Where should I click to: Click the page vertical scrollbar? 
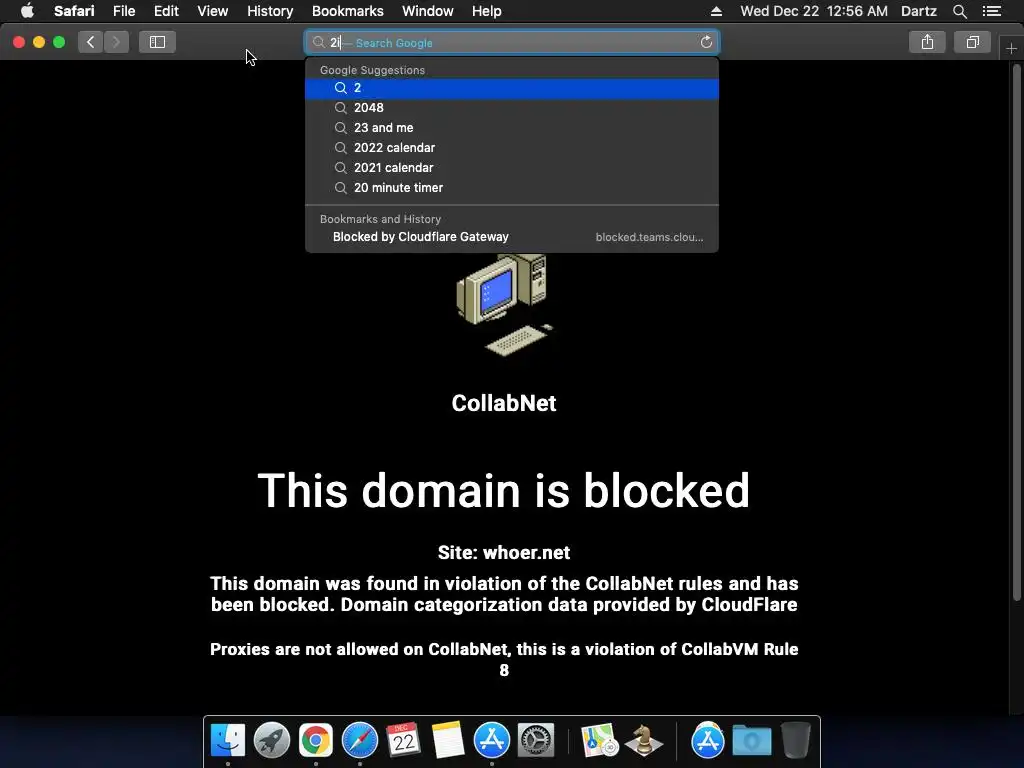pyautogui.click(x=1016, y=333)
